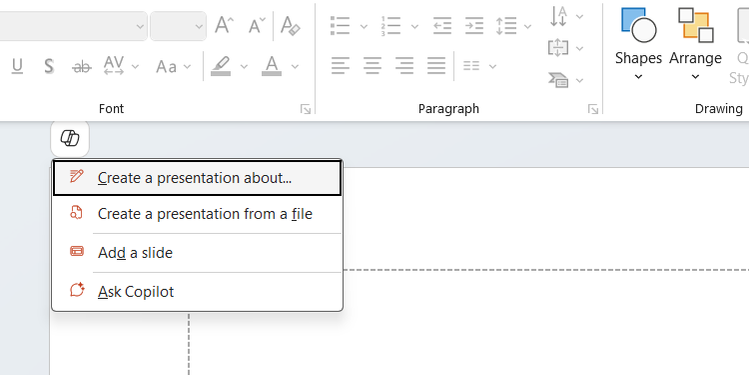
Task: Select 'Create a presentation from a file'
Action: point(197,214)
